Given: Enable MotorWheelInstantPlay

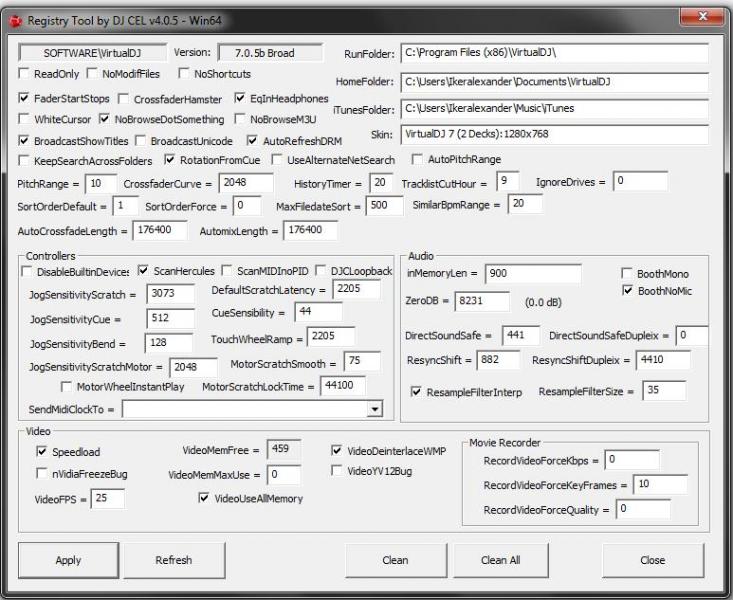Looking at the screenshot, I should coord(66,386).
